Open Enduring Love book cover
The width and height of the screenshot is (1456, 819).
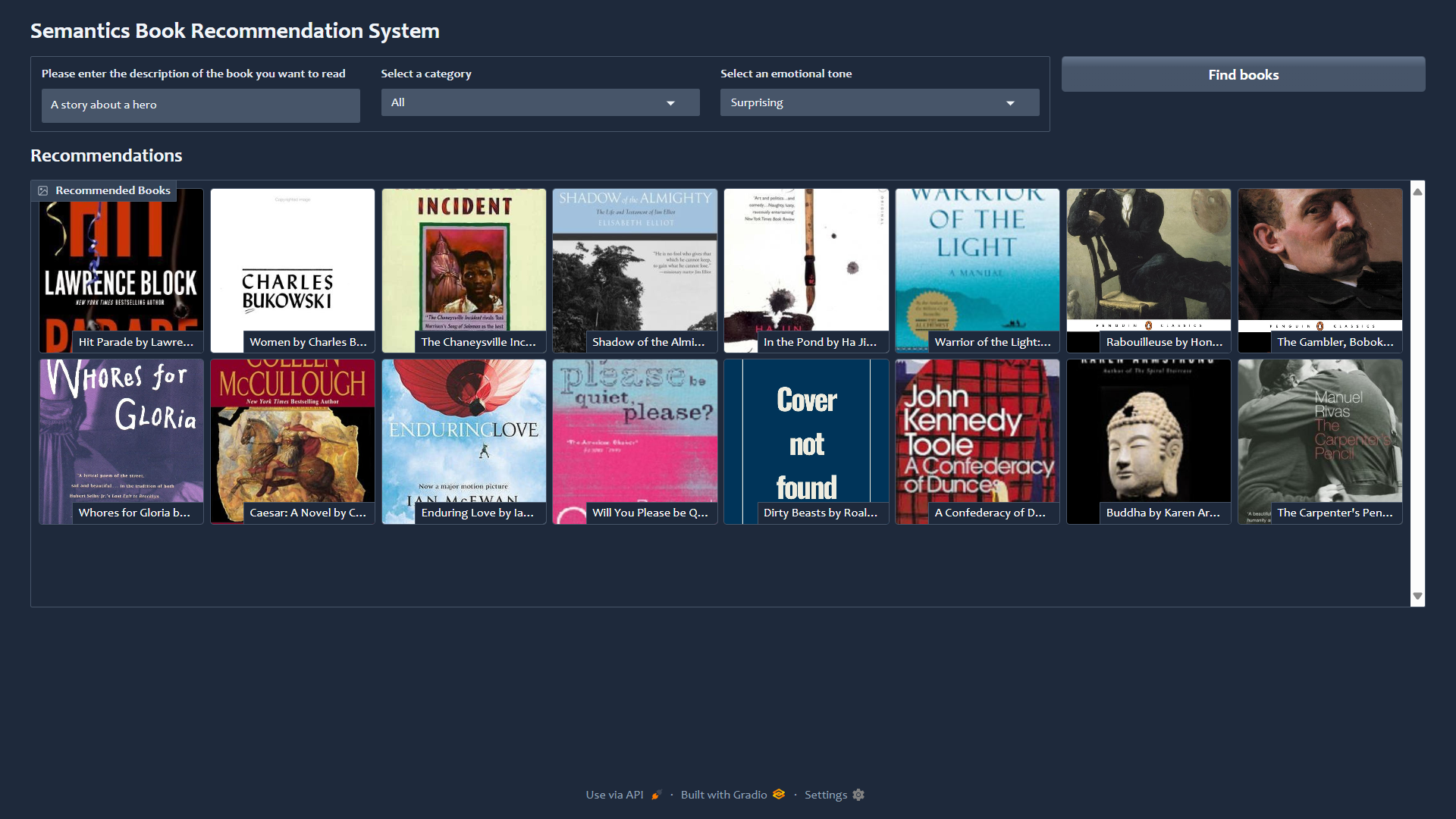pos(464,441)
